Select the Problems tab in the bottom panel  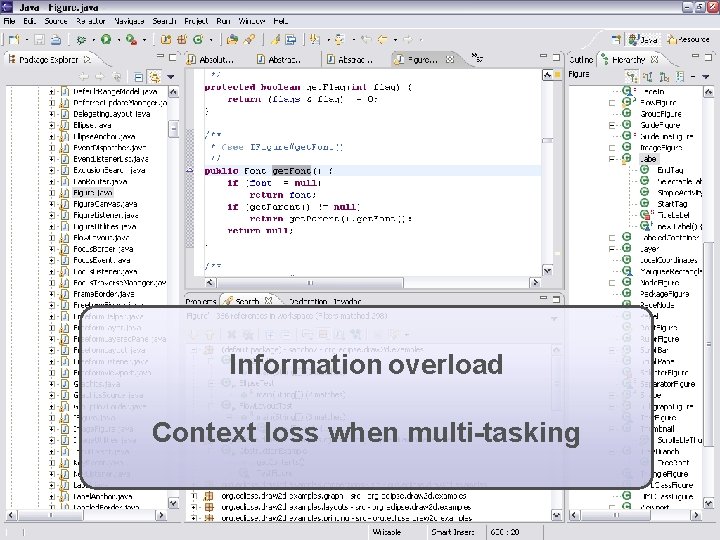201,302
